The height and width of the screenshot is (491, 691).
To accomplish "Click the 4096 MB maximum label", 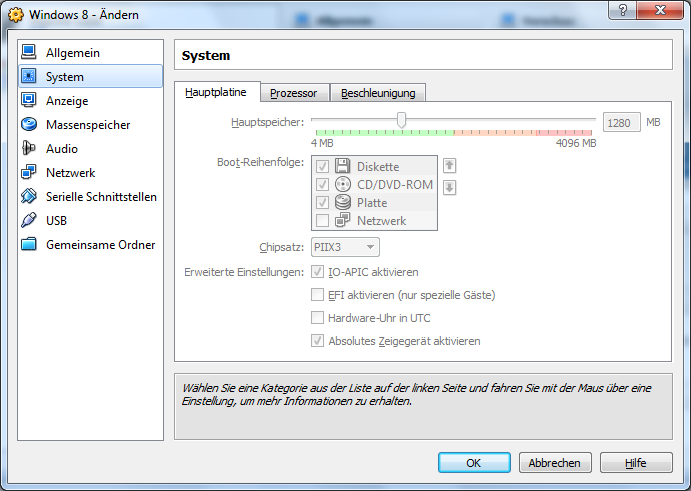I will point(576,143).
